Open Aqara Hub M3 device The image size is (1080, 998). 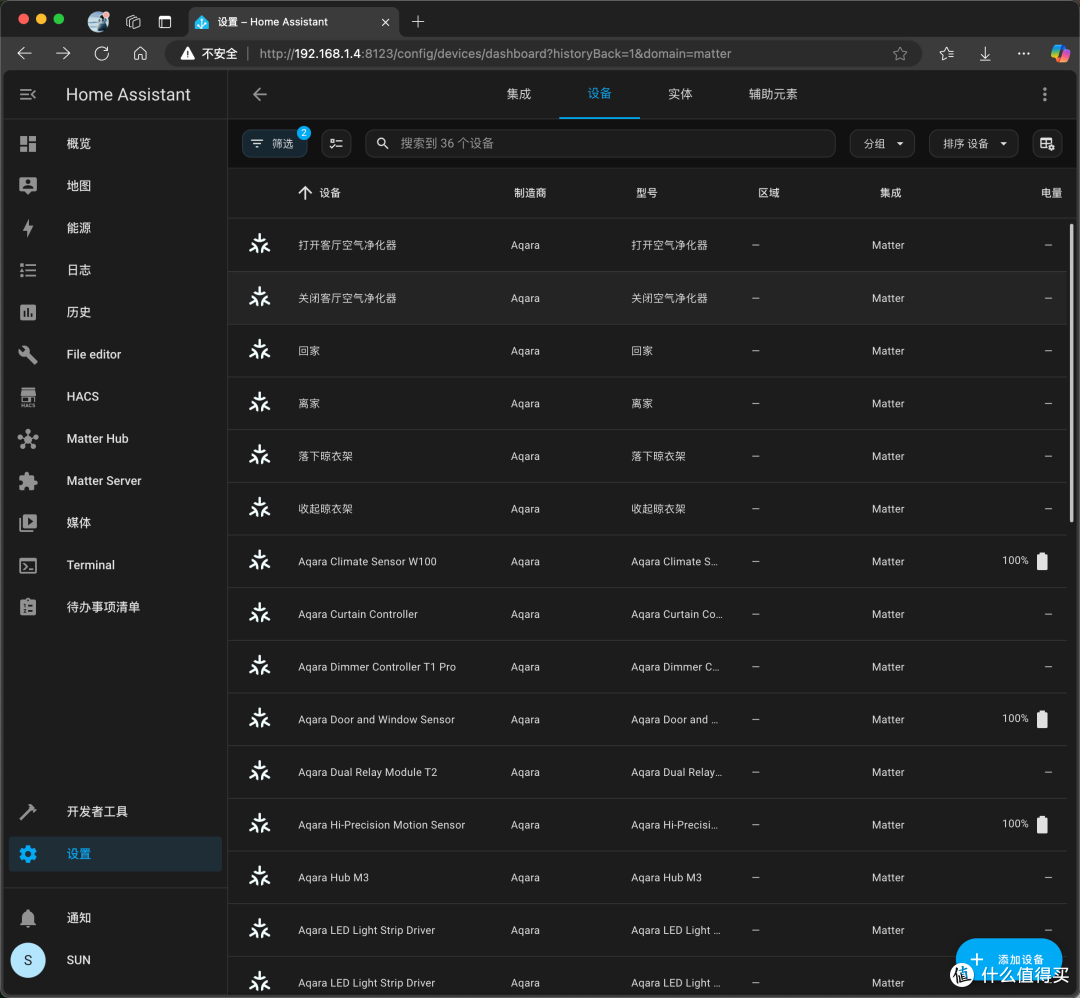pos(647,877)
